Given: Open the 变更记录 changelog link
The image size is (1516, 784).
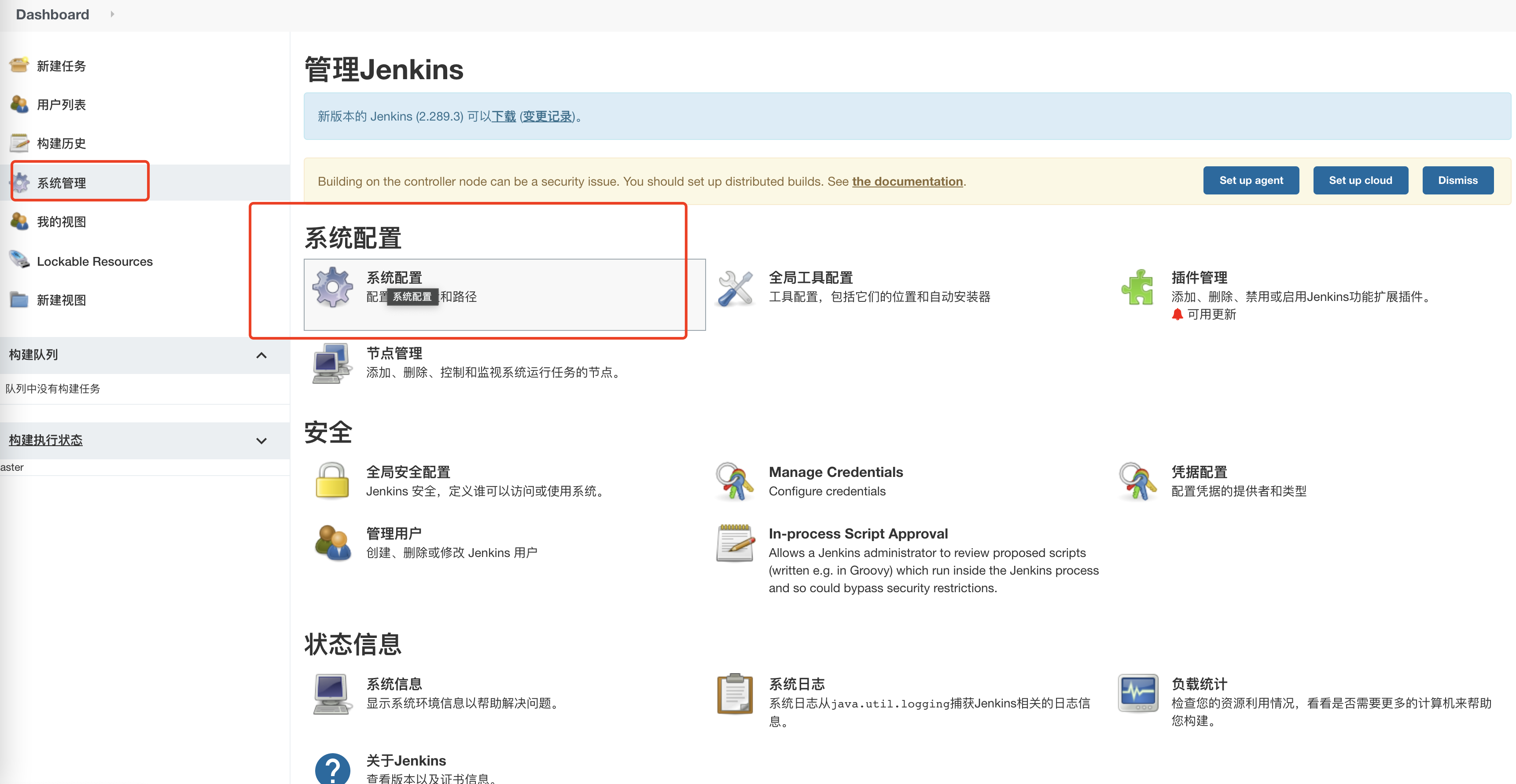Looking at the screenshot, I should 547,117.
